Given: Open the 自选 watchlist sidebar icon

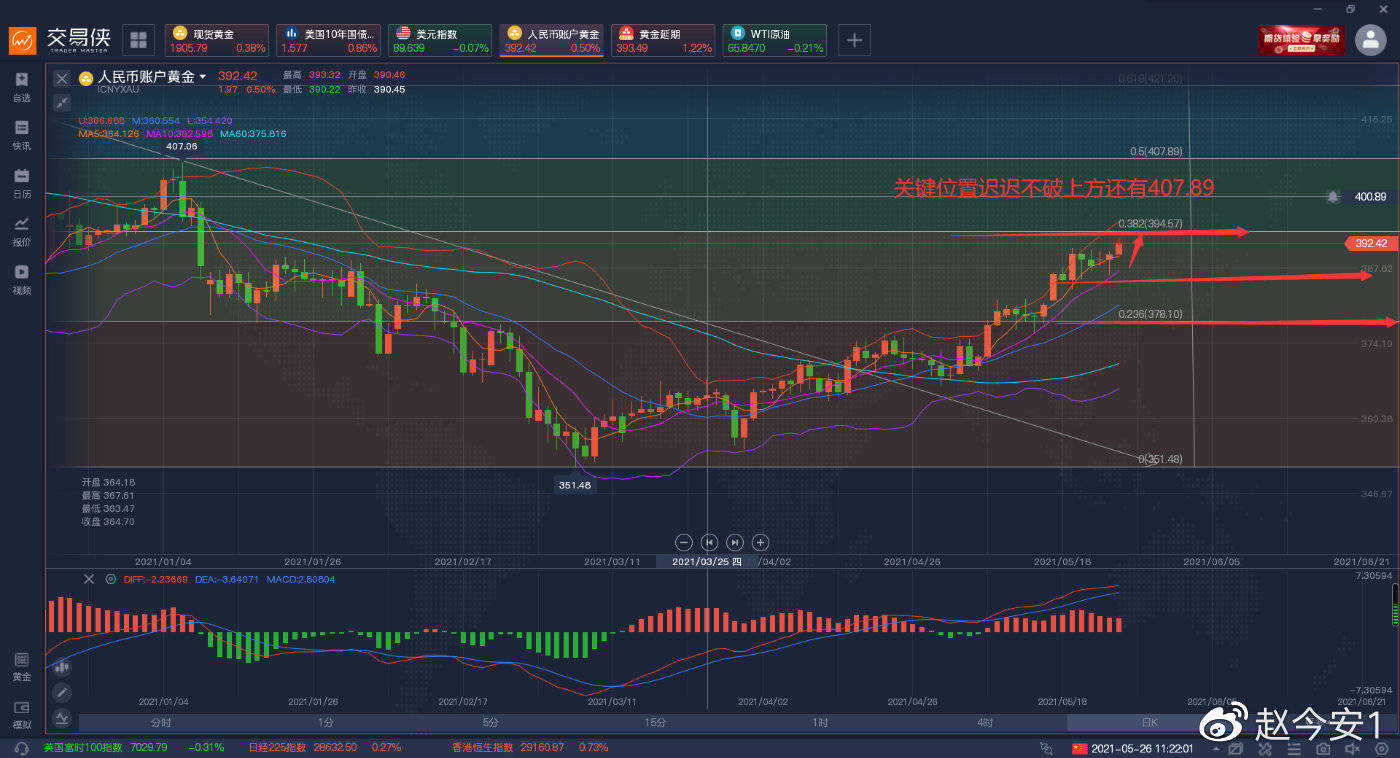Looking at the screenshot, I should [x=22, y=87].
